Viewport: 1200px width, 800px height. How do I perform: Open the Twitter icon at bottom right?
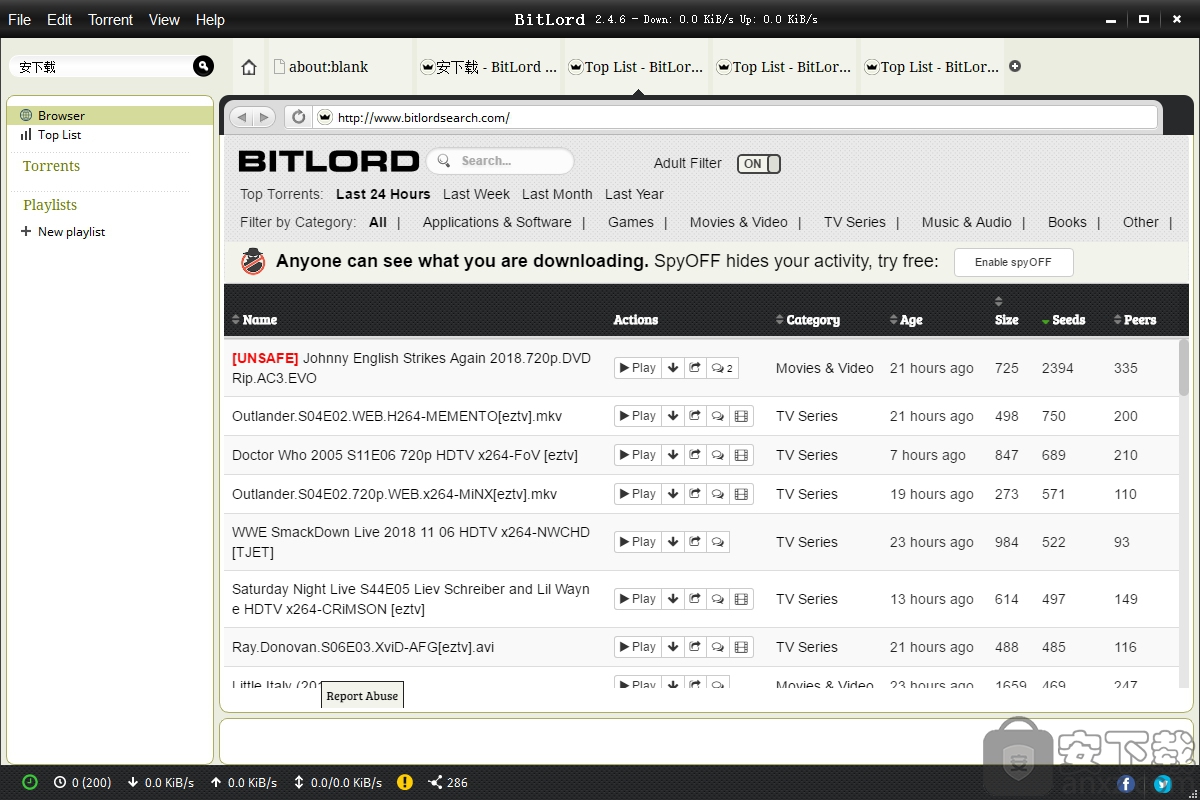tap(1162, 784)
